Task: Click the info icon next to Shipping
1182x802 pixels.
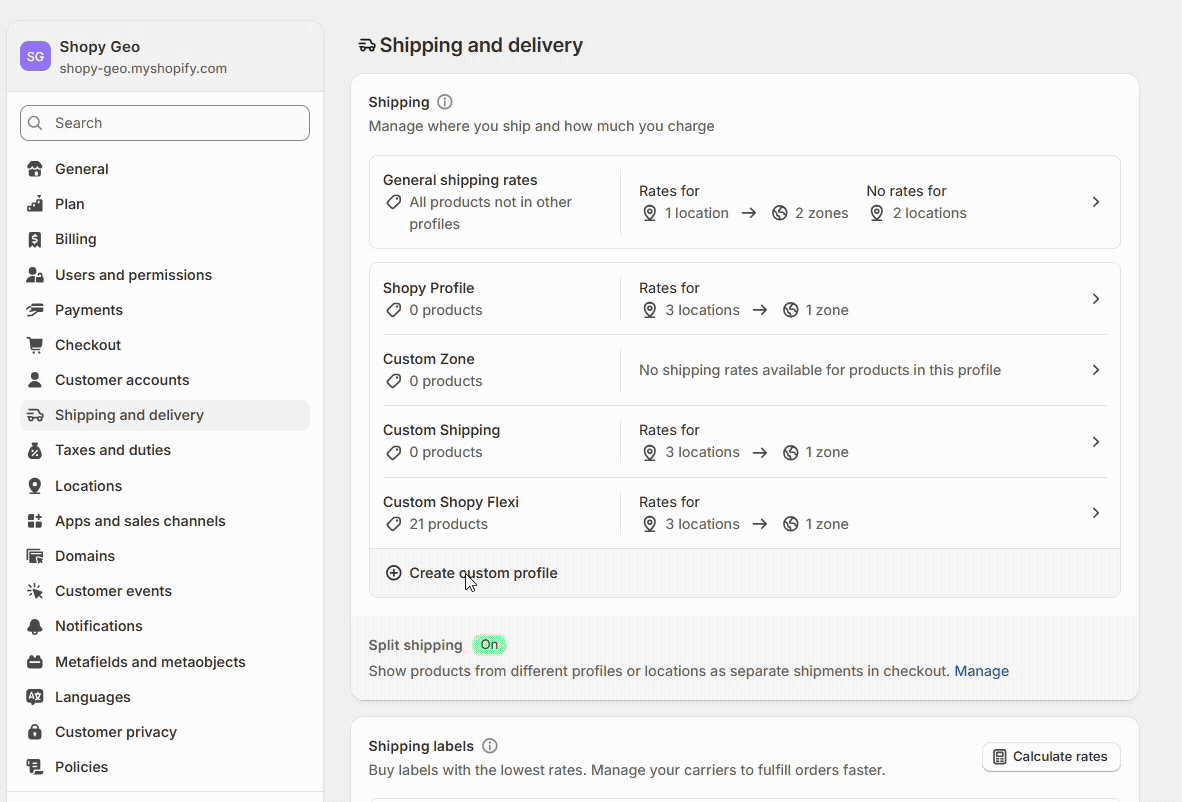Action: (445, 102)
